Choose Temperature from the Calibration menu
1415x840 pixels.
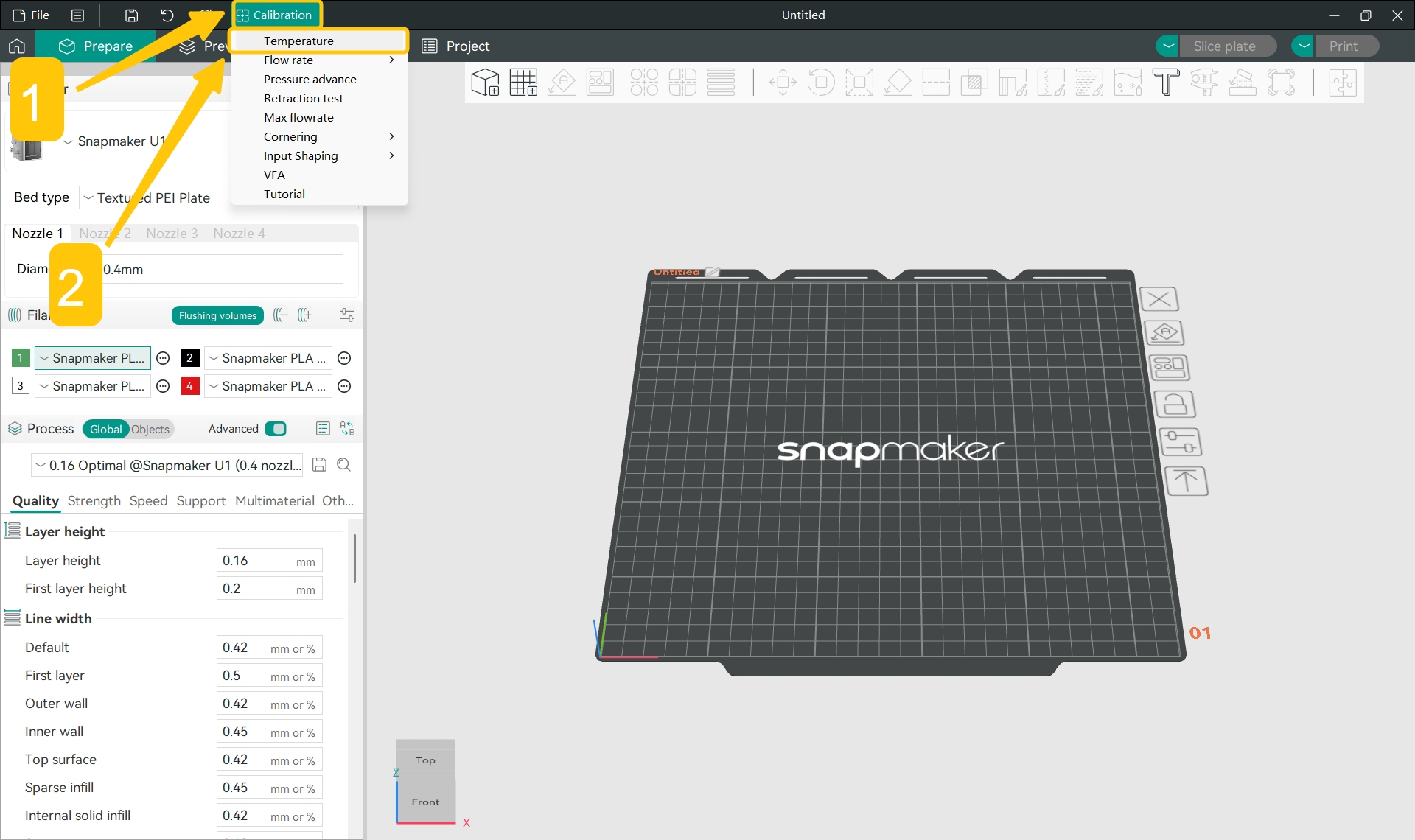(x=319, y=41)
